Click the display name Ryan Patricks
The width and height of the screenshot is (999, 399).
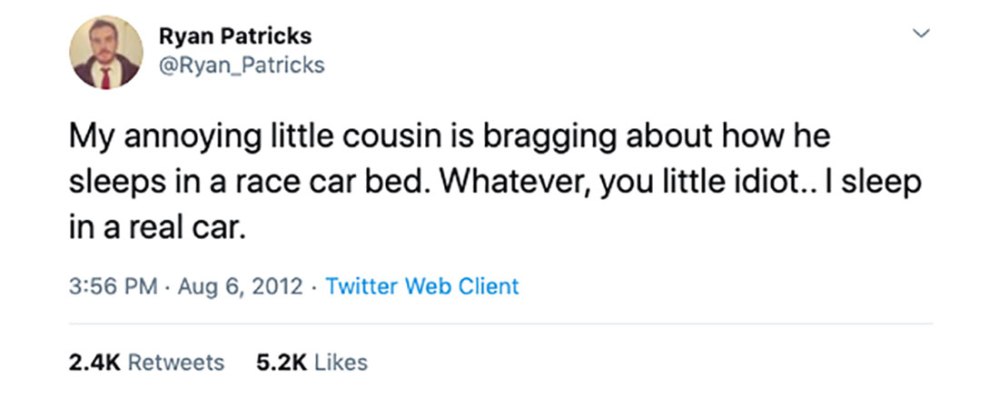point(235,36)
